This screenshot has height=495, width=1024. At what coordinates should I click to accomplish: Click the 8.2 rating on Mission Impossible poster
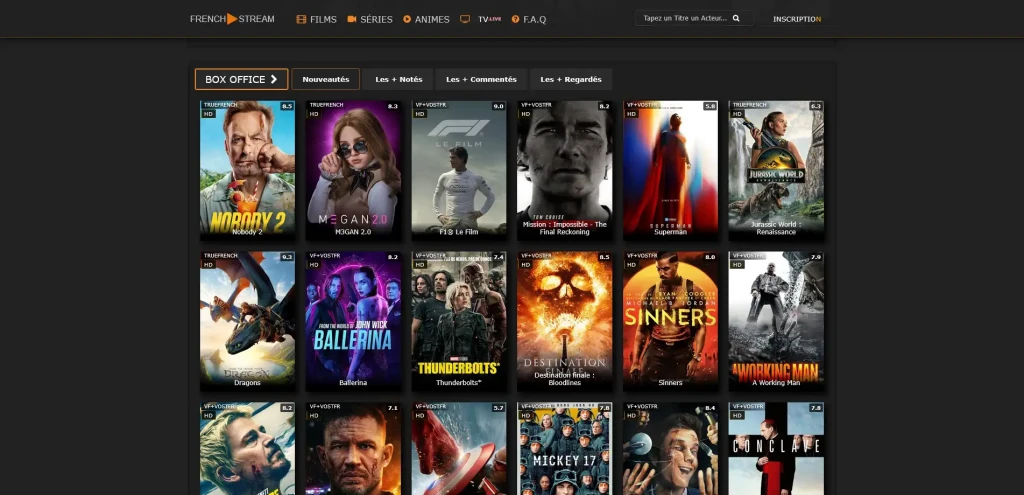[x=604, y=106]
